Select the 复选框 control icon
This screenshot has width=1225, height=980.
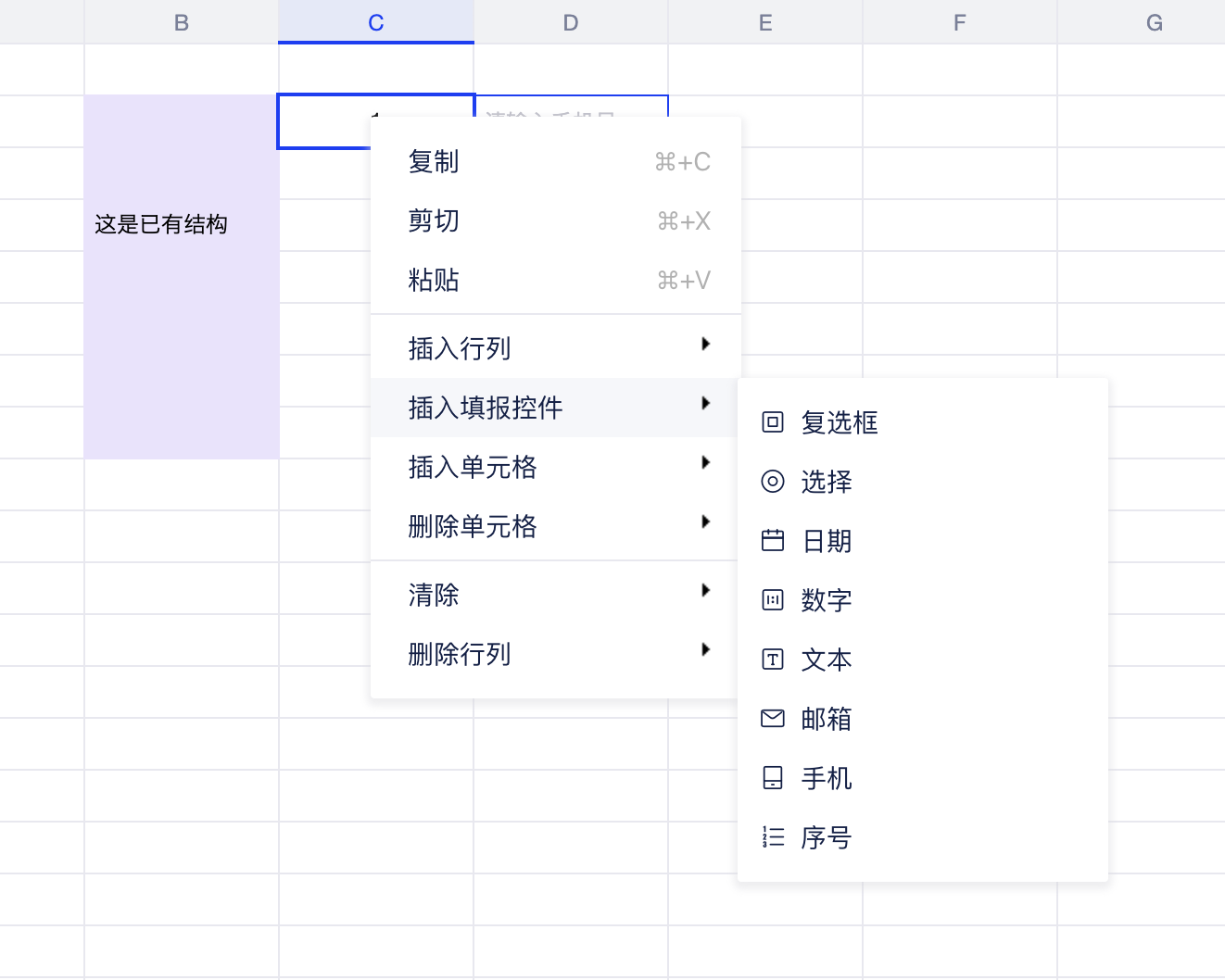772,421
